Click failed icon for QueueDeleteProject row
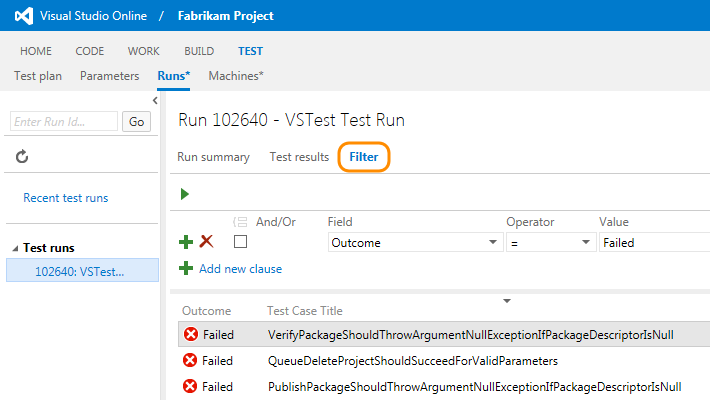Image resolution: width=710 pixels, height=400 pixels. [190, 361]
